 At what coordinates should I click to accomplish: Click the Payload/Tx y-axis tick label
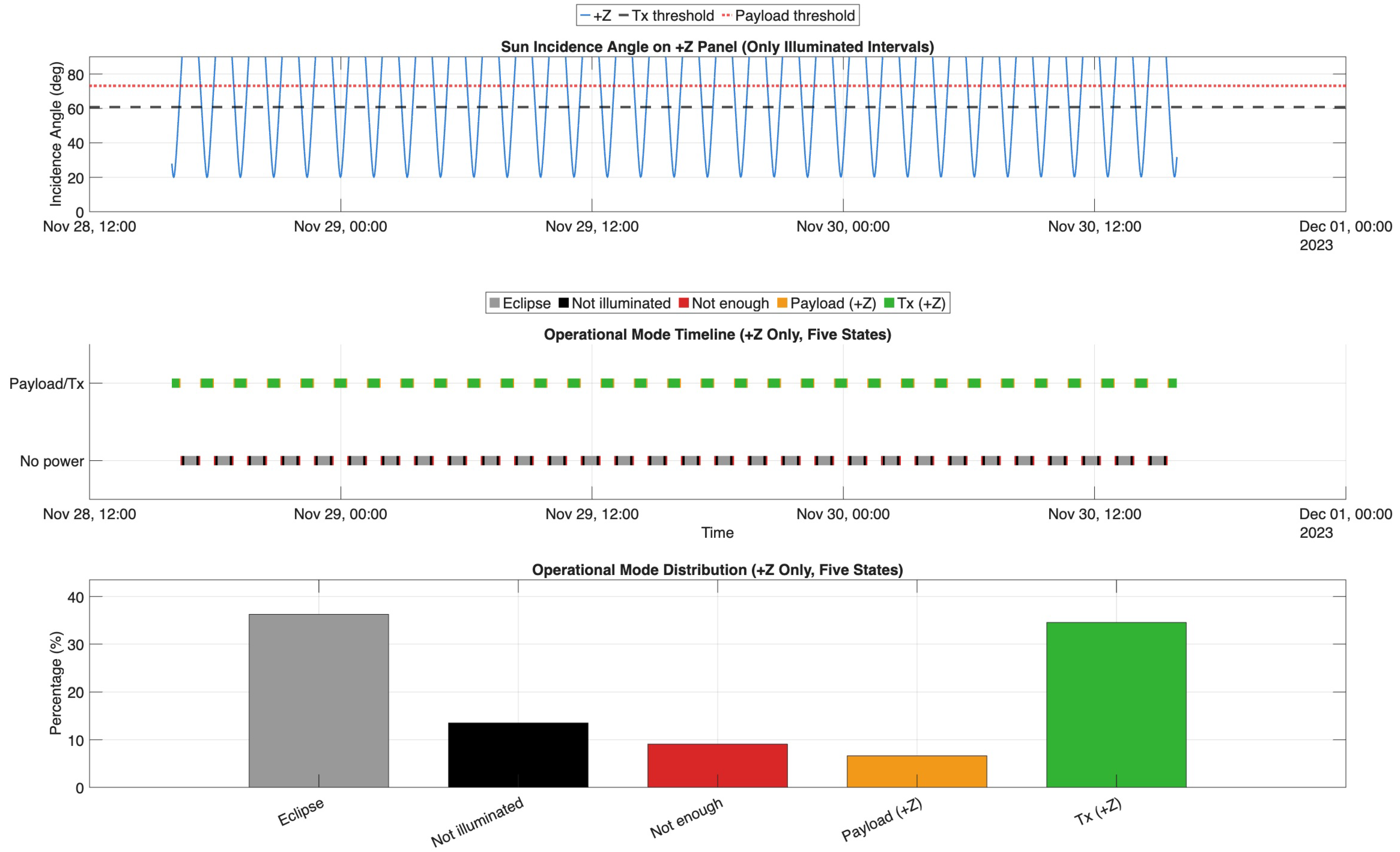coord(46,384)
